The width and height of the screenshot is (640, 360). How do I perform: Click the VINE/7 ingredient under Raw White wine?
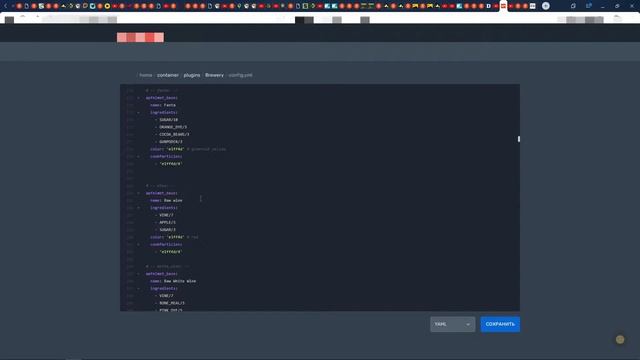[x=166, y=296]
